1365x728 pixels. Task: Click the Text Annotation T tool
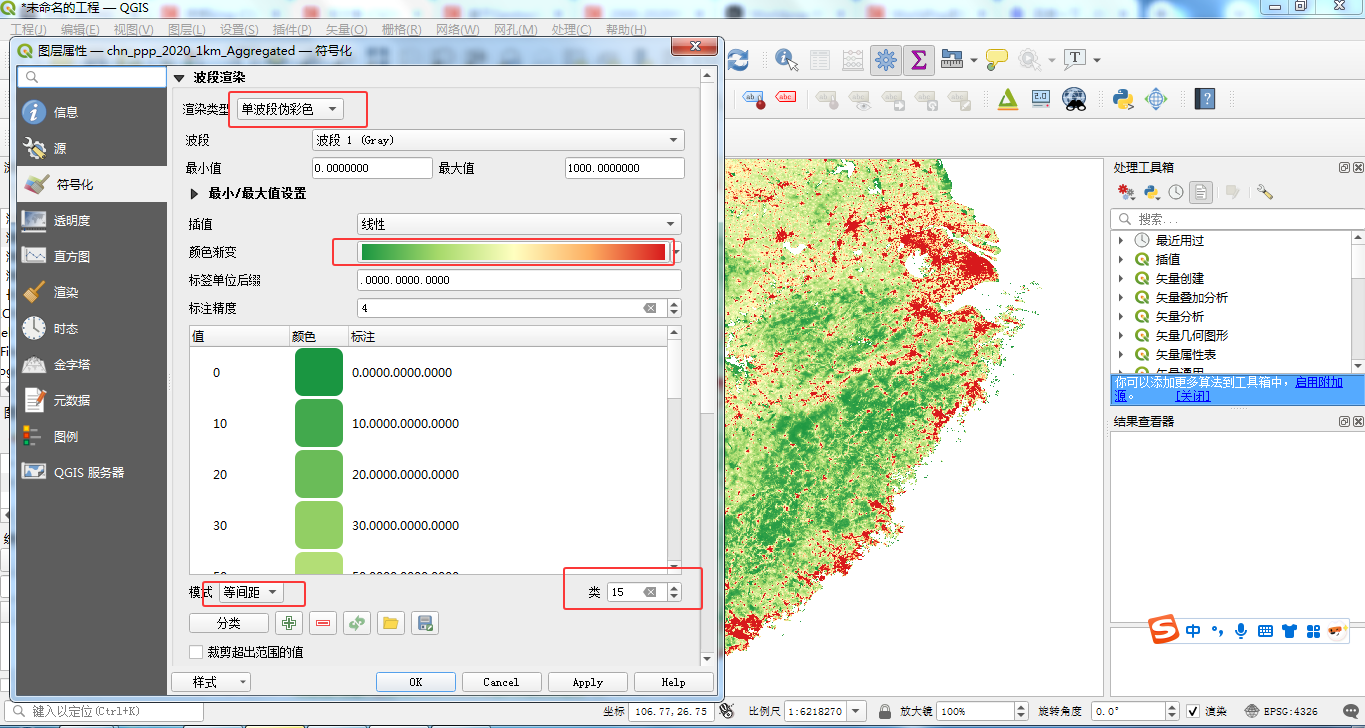[1075, 60]
